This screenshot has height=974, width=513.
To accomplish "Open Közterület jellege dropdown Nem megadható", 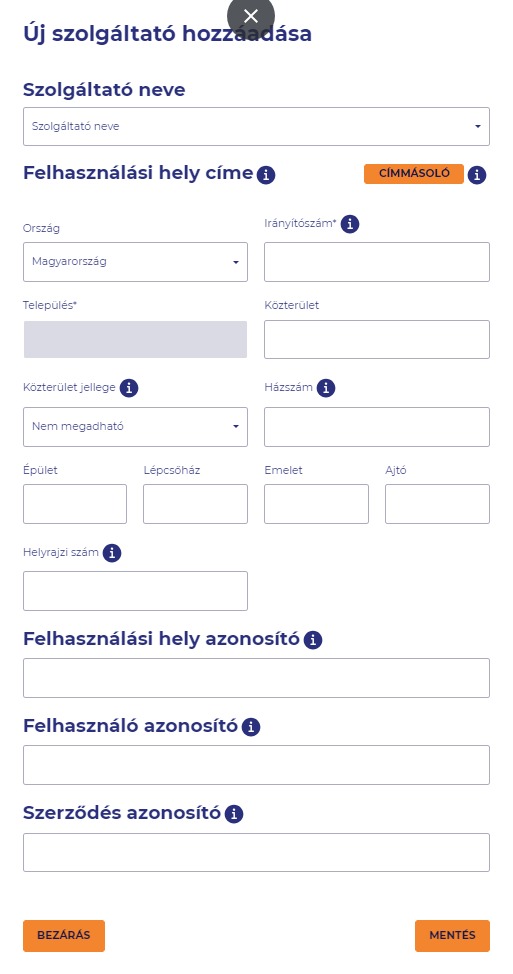I will point(135,427).
